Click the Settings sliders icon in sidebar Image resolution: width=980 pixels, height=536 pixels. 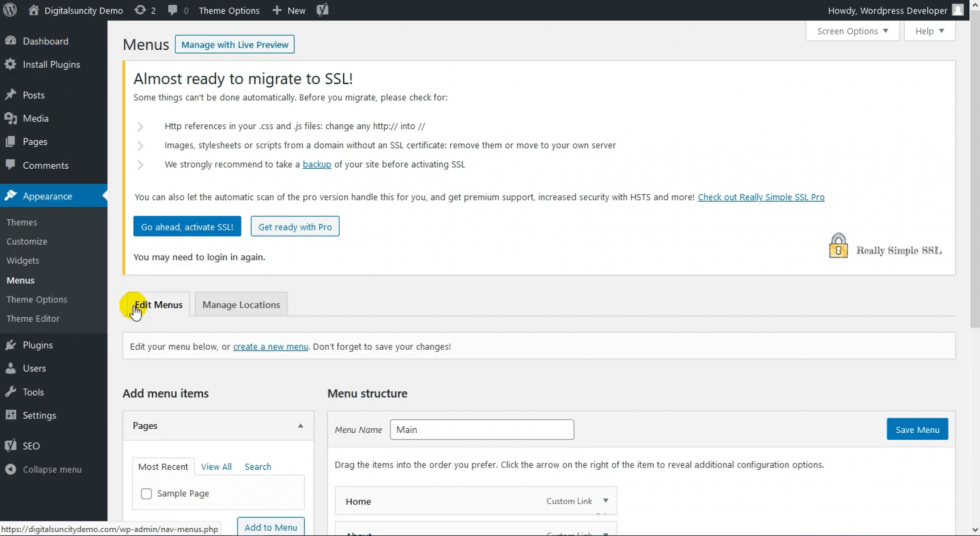click(11, 415)
